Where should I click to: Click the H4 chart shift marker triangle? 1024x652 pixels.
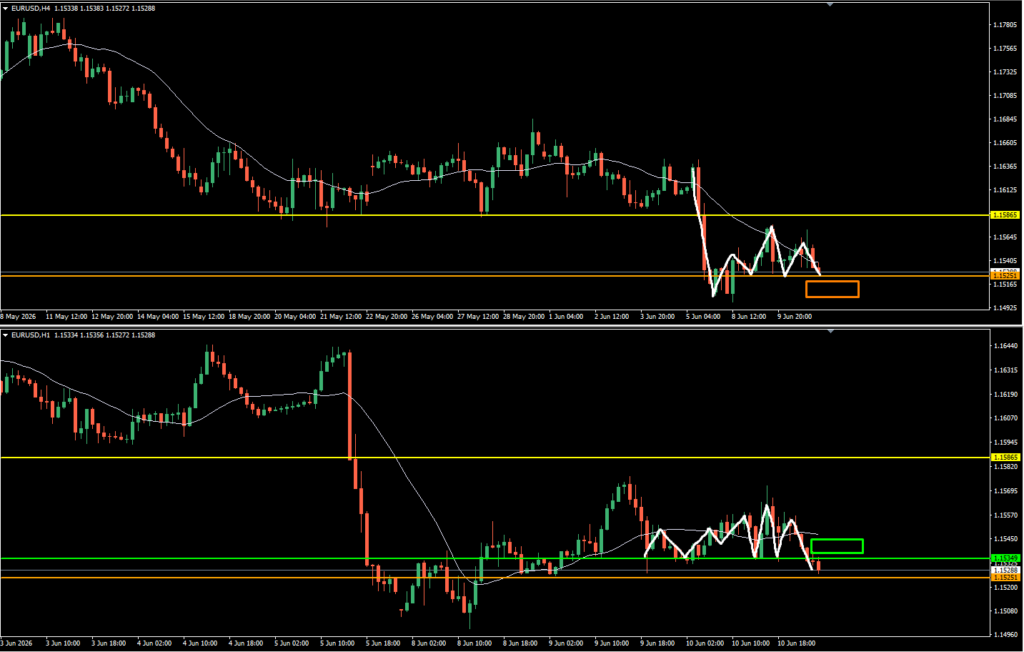(830, 5)
